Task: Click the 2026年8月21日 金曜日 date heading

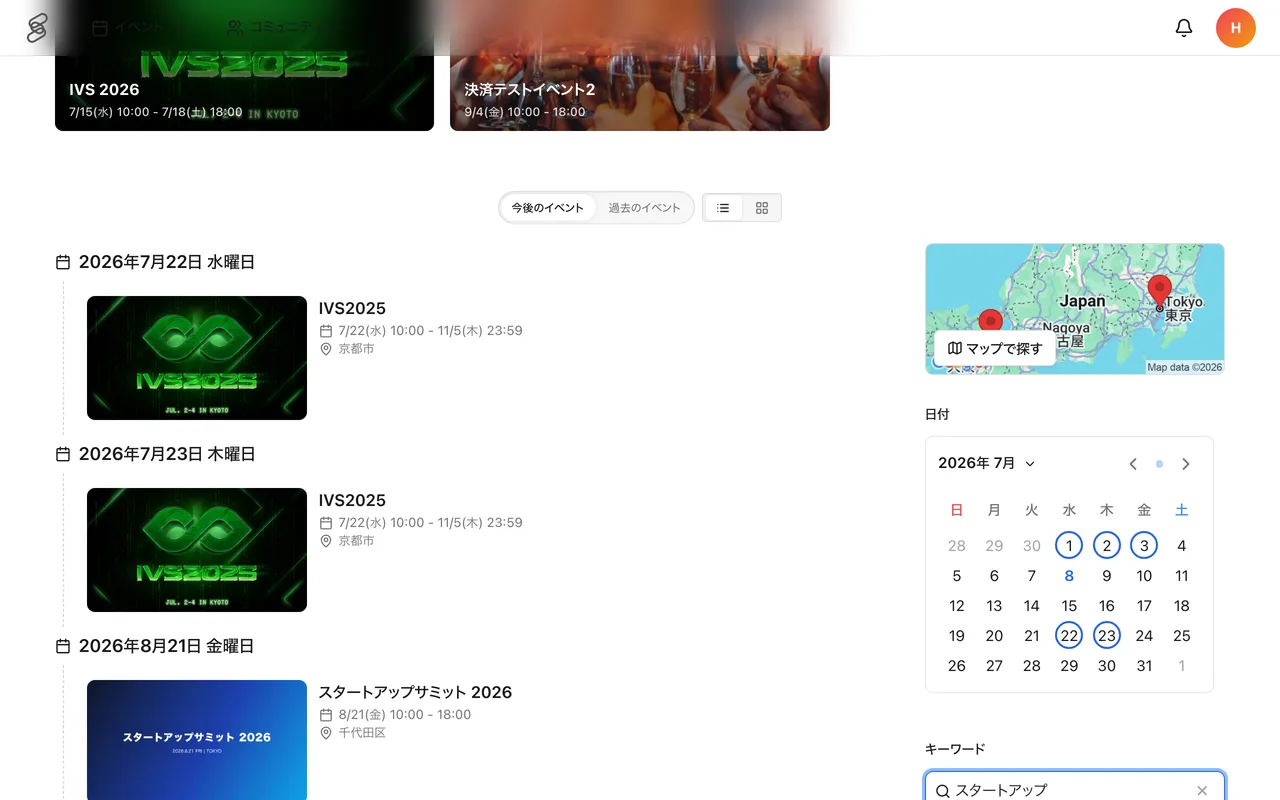Action: 166,646
